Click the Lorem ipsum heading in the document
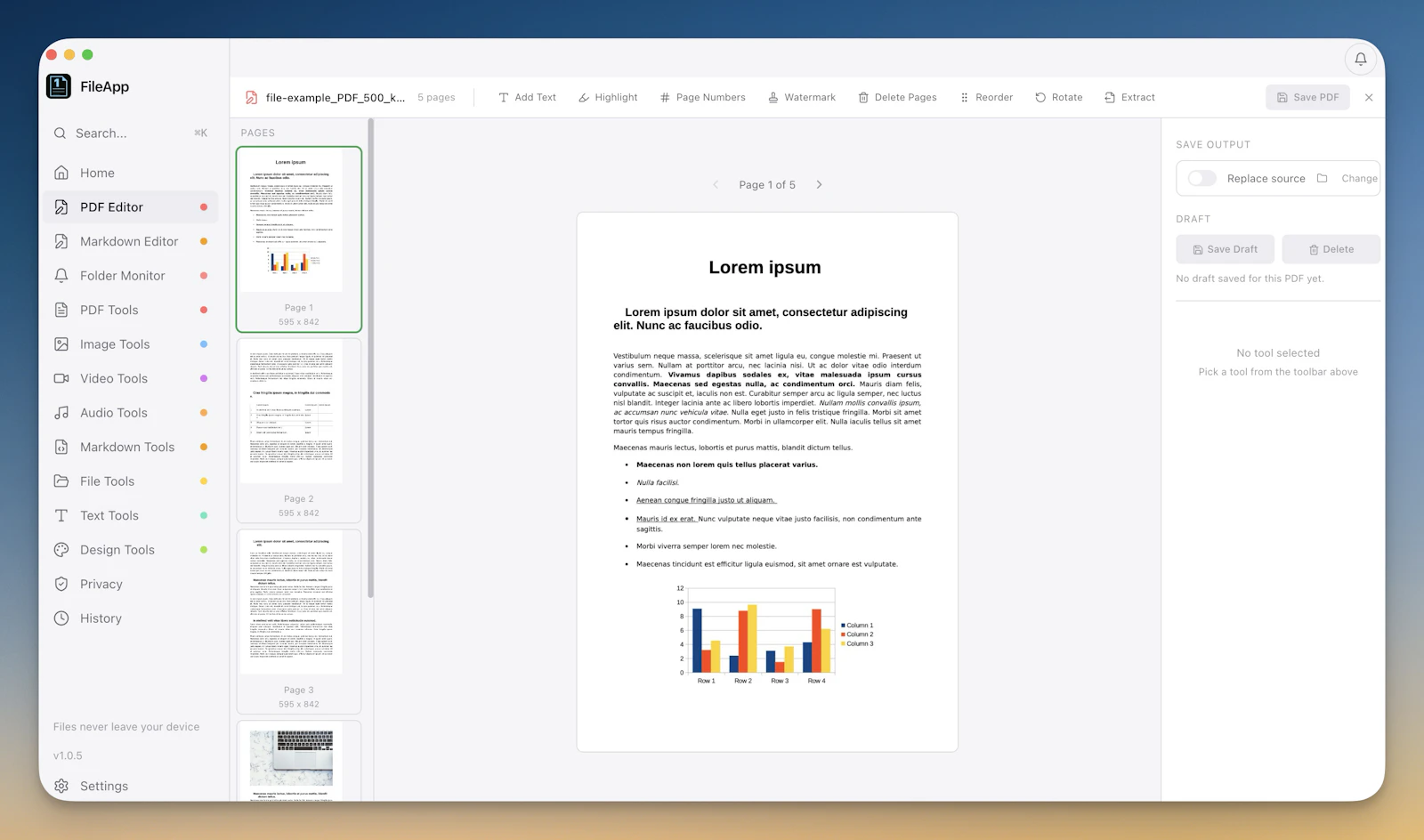 click(x=765, y=268)
